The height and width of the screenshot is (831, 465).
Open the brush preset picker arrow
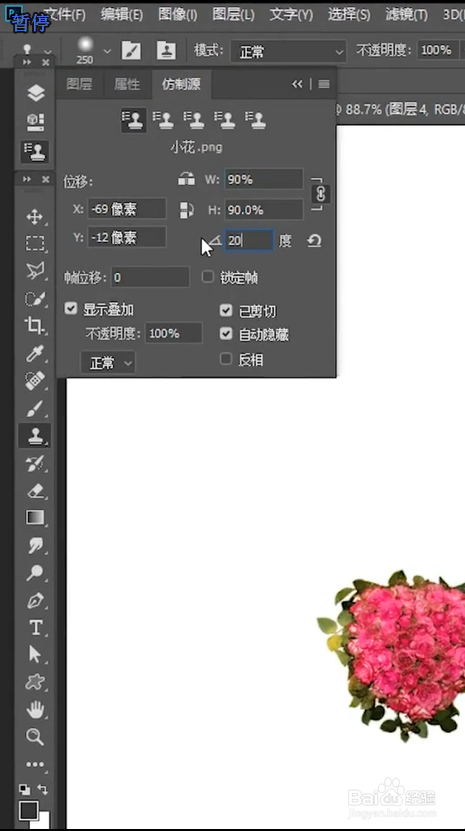coord(107,51)
